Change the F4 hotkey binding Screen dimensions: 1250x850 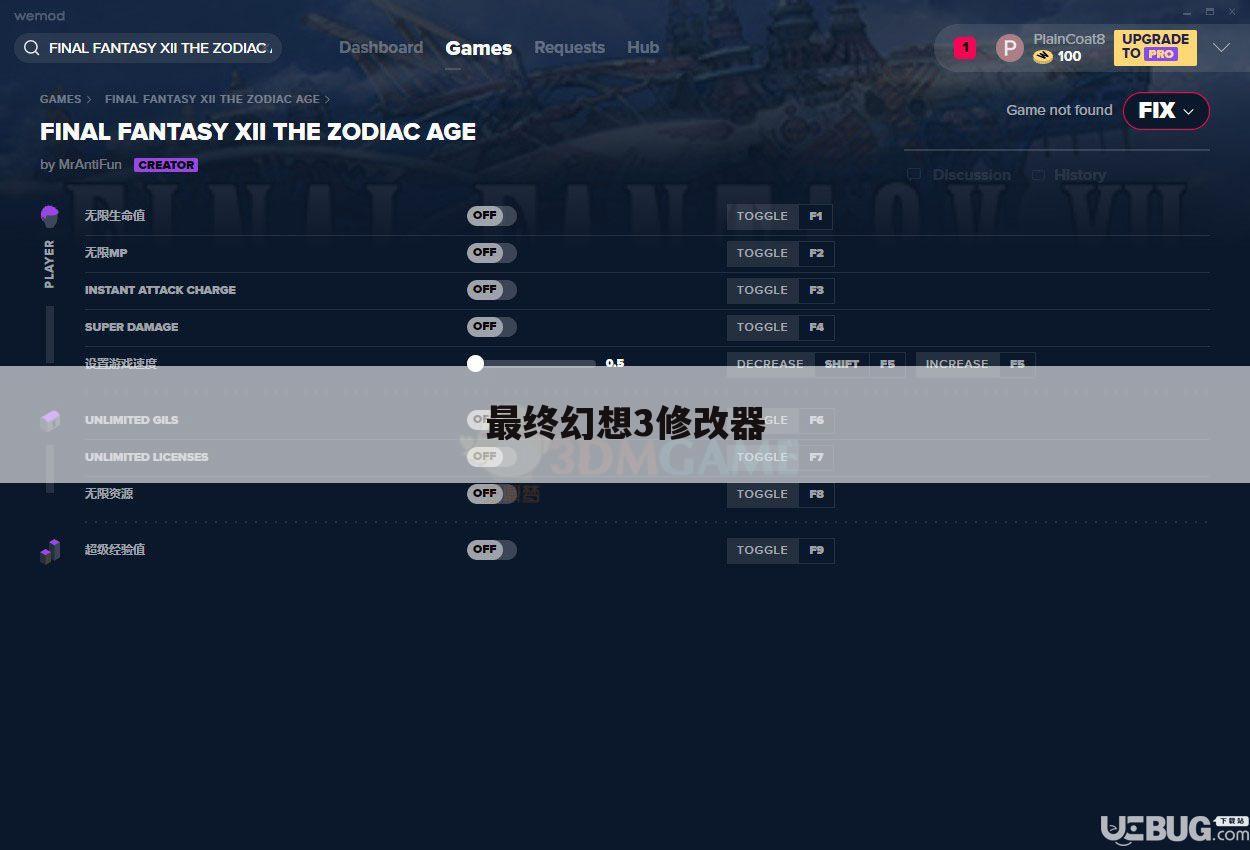pos(816,327)
